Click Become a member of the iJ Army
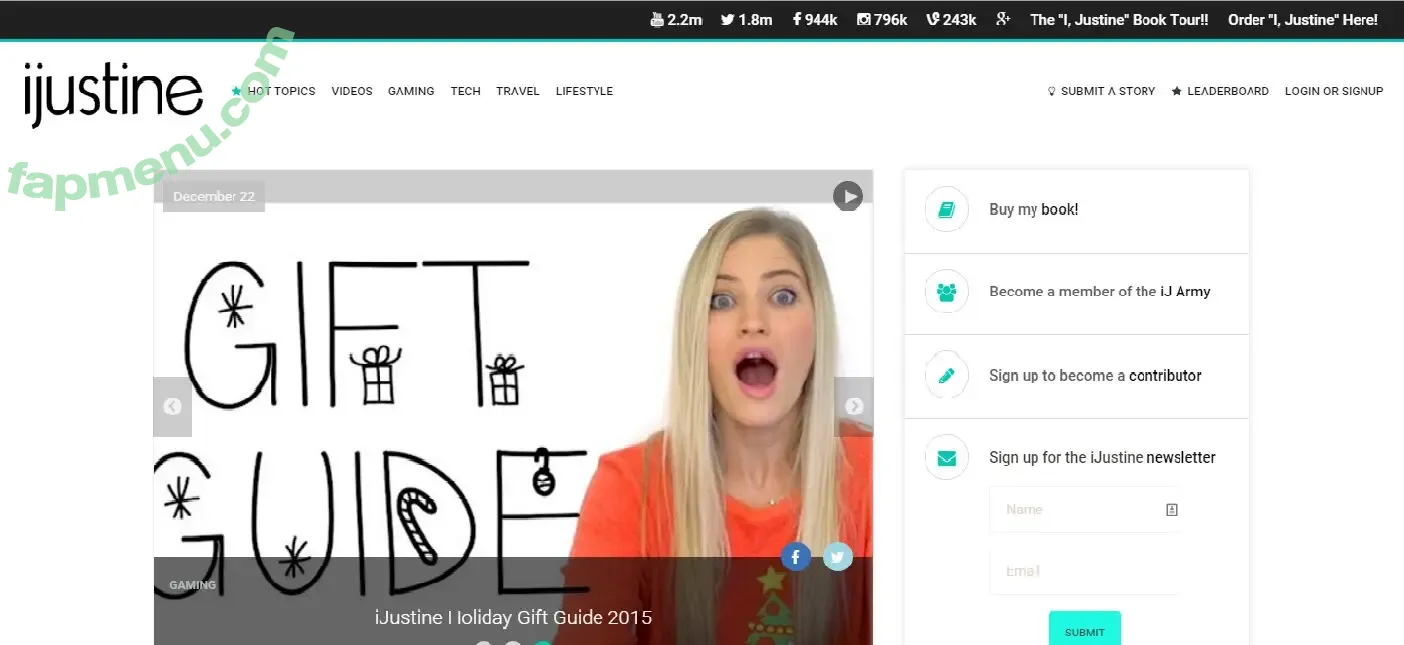 coord(1099,292)
